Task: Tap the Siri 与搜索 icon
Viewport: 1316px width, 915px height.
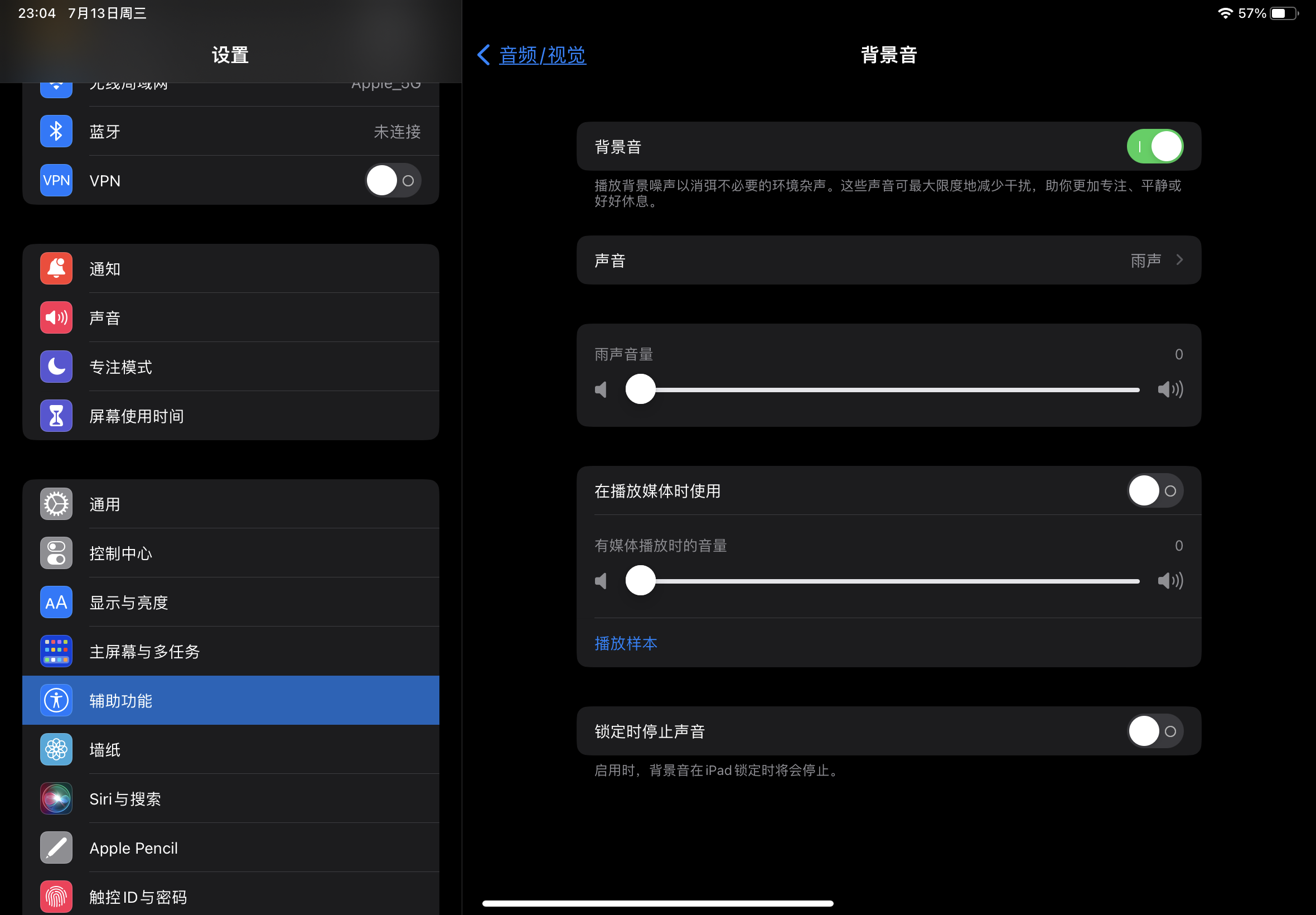Action: point(56,798)
